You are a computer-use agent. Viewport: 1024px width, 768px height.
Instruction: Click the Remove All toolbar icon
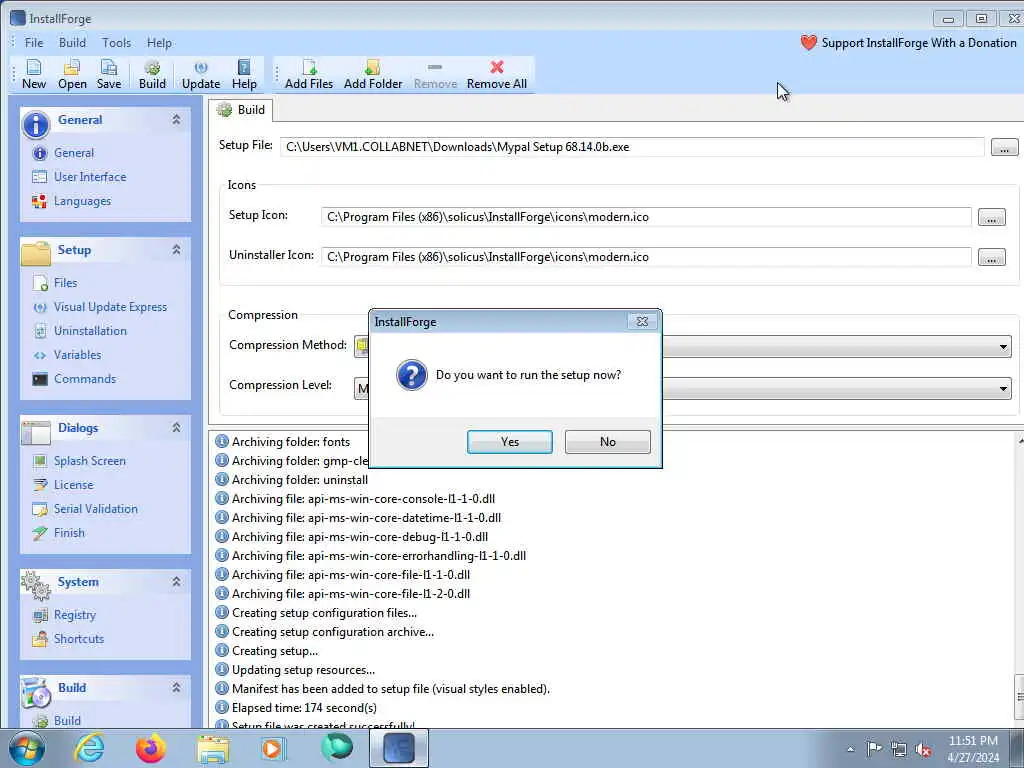[497, 74]
